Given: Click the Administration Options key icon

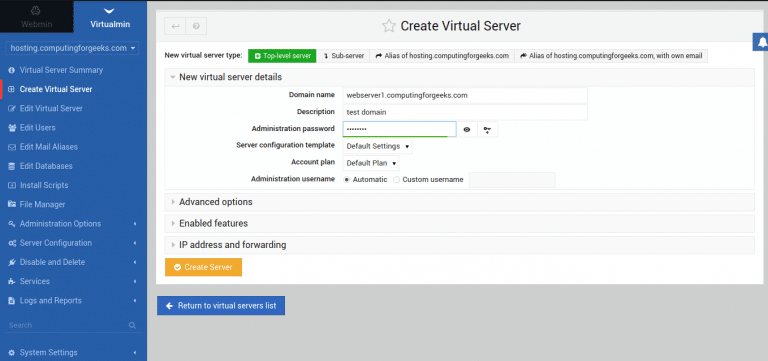Looking at the screenshot, I should tap(12, 224).
